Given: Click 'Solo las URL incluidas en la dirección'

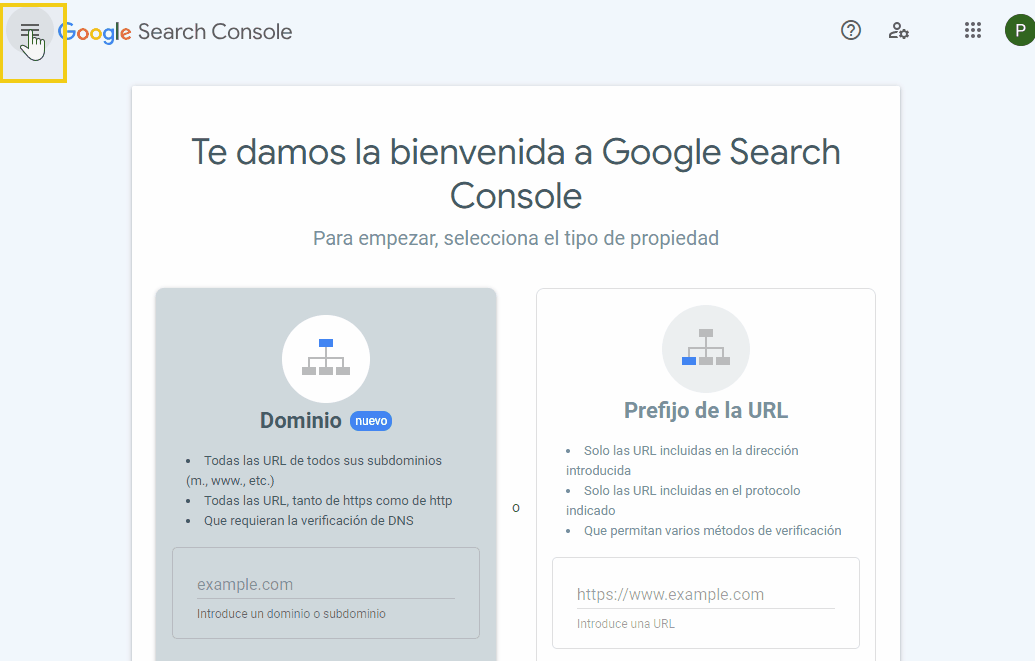Looking at the screenshot, I should [691, 450].
